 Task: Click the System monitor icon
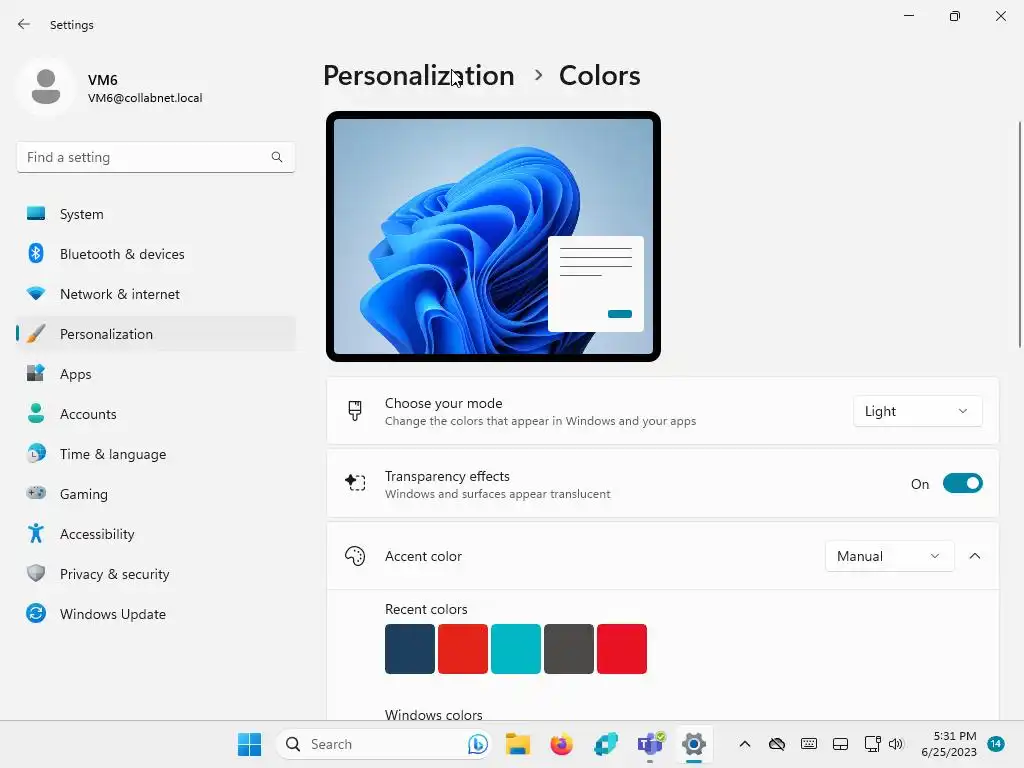tap(36, 214)
